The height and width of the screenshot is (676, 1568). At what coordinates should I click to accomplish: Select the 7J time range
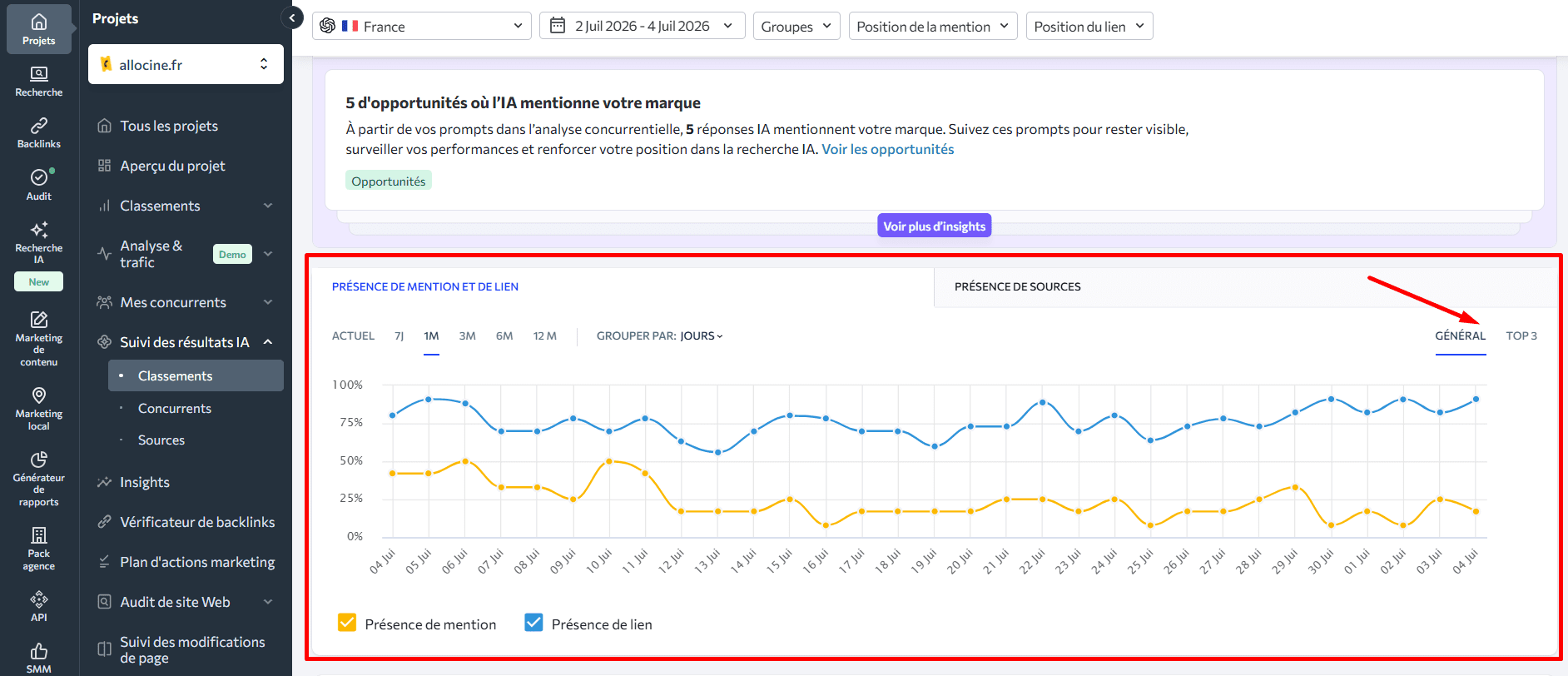coord(399,336)
